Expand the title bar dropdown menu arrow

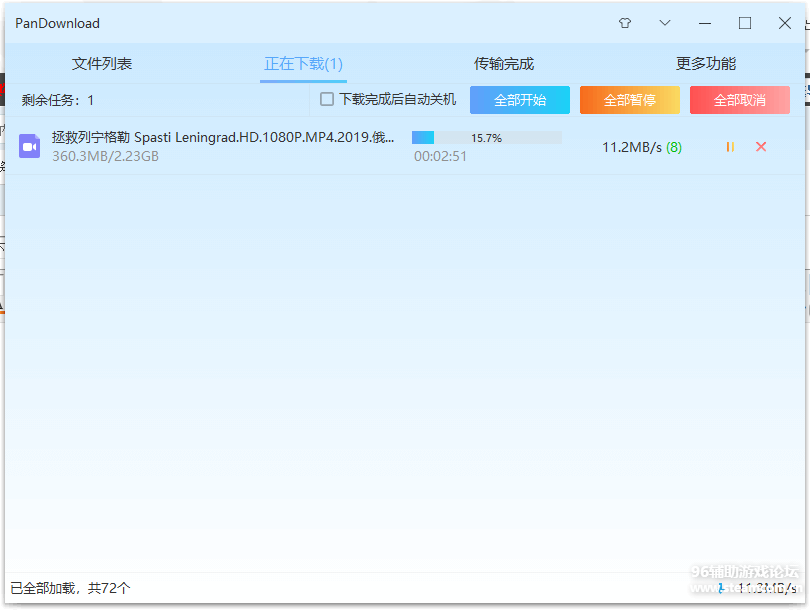click(x=665, y=23)
